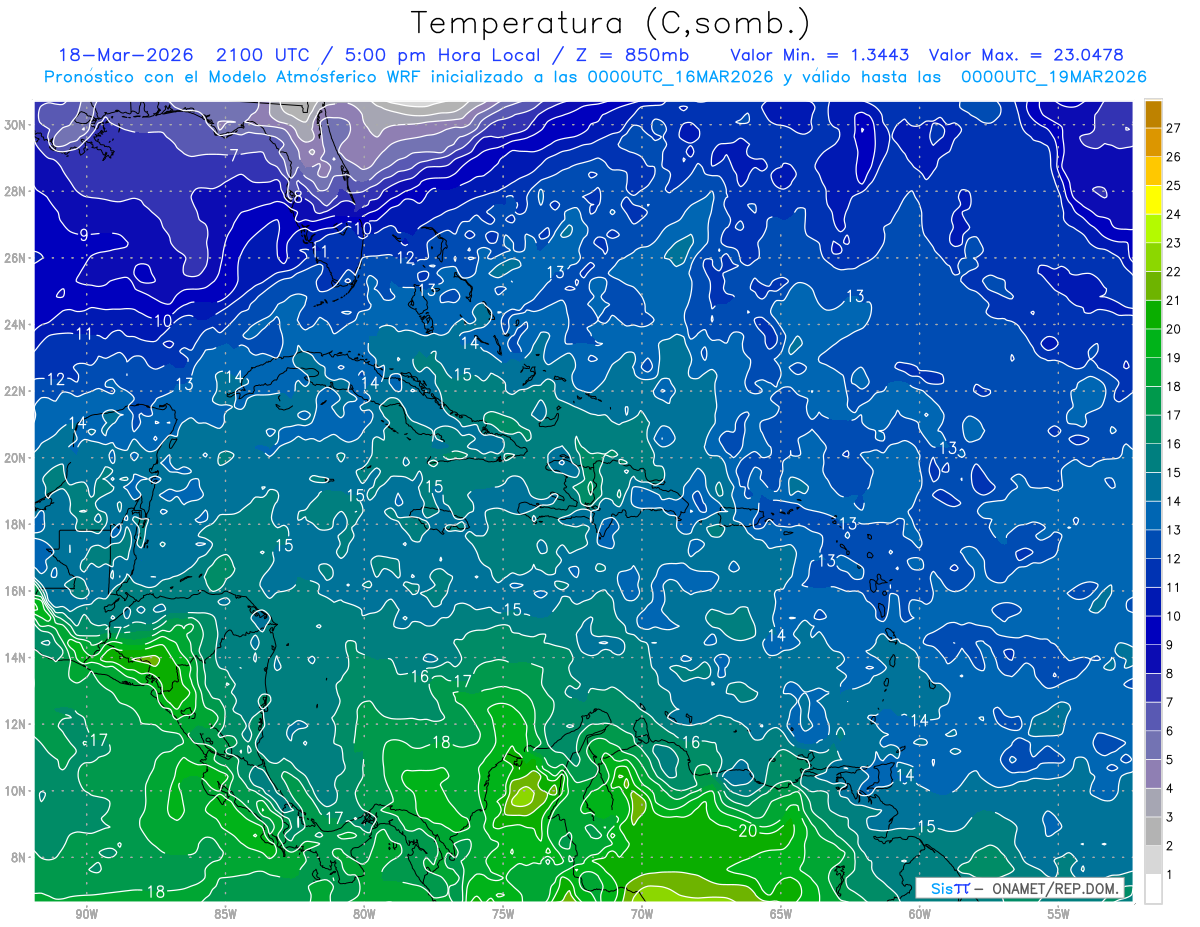Click the legend value label '24'
1200x927 pixels.
[x=1174, y=214]
